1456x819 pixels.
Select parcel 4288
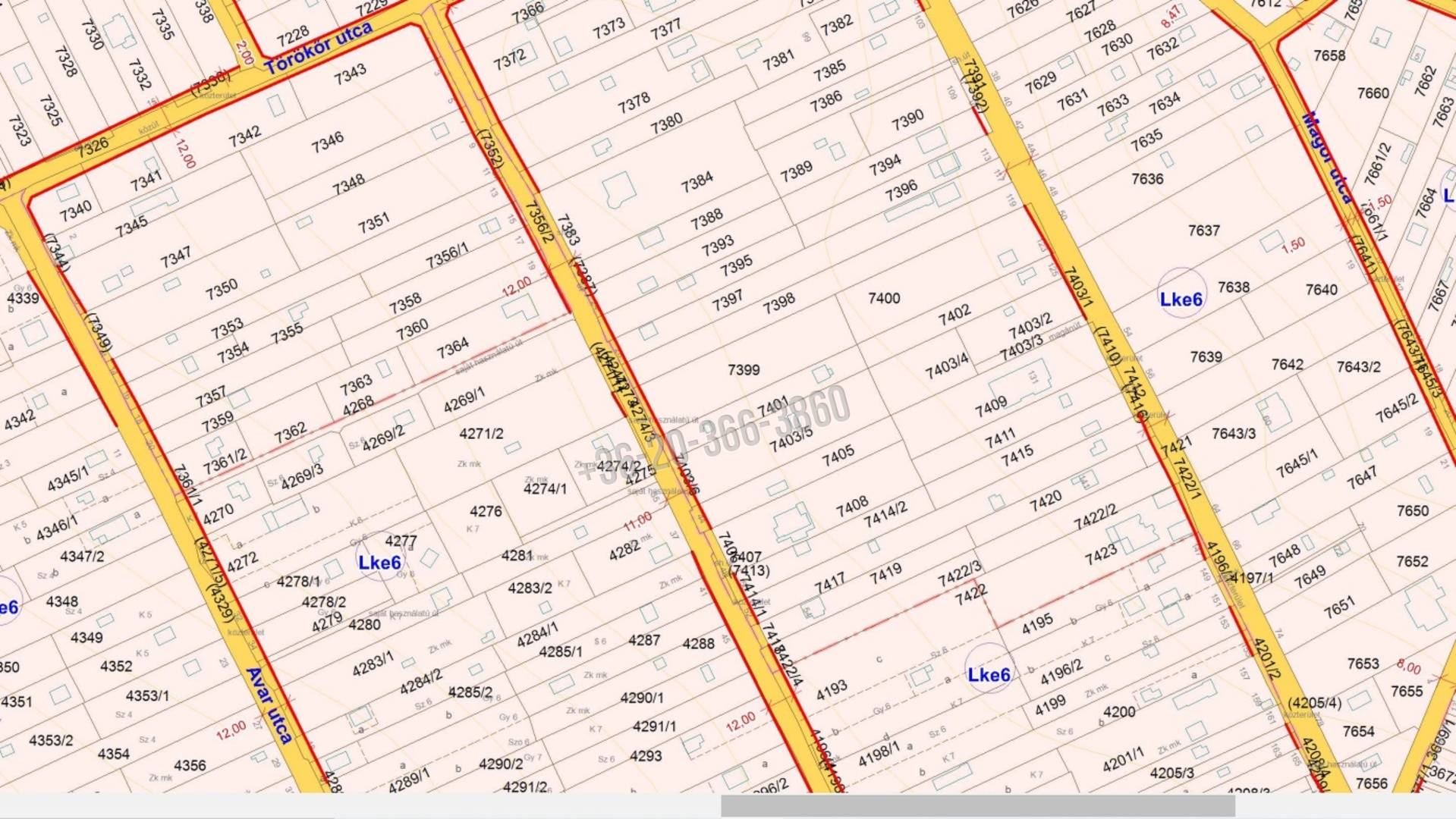(698, 644)
